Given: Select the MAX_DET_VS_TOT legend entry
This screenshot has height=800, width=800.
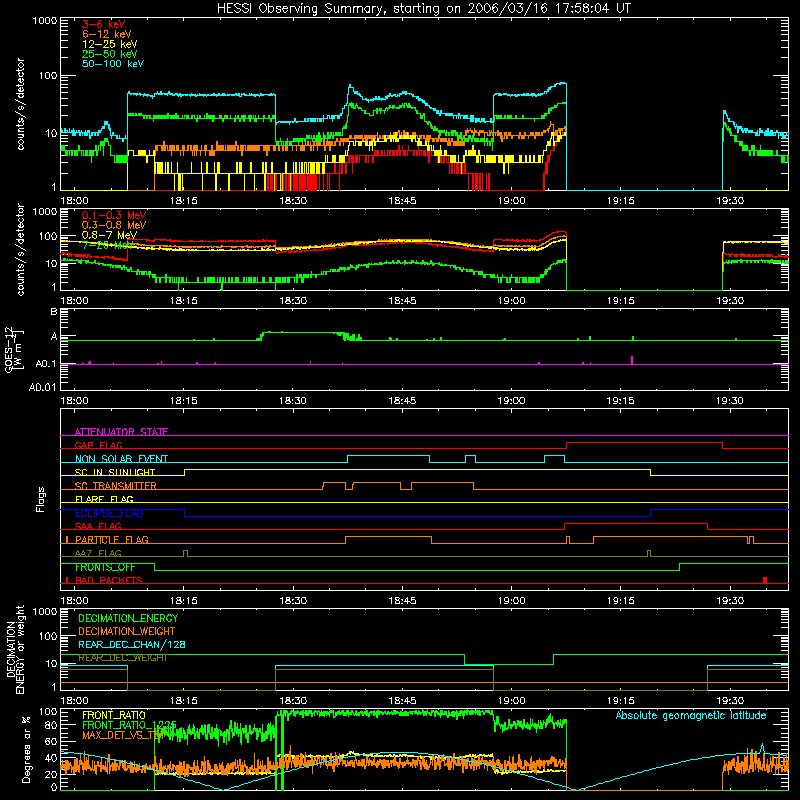Looking at the screenshot, I should [x=123, y=735].
